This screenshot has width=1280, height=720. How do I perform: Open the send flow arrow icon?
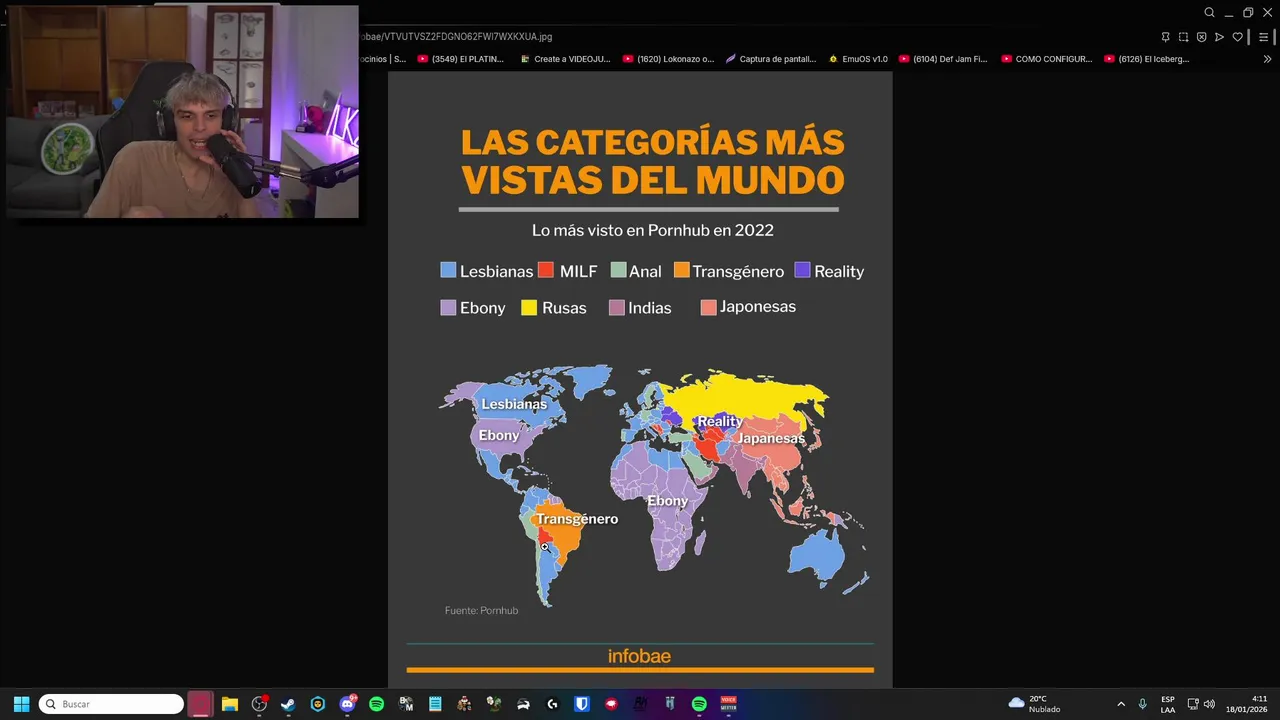click(1219, 37)
